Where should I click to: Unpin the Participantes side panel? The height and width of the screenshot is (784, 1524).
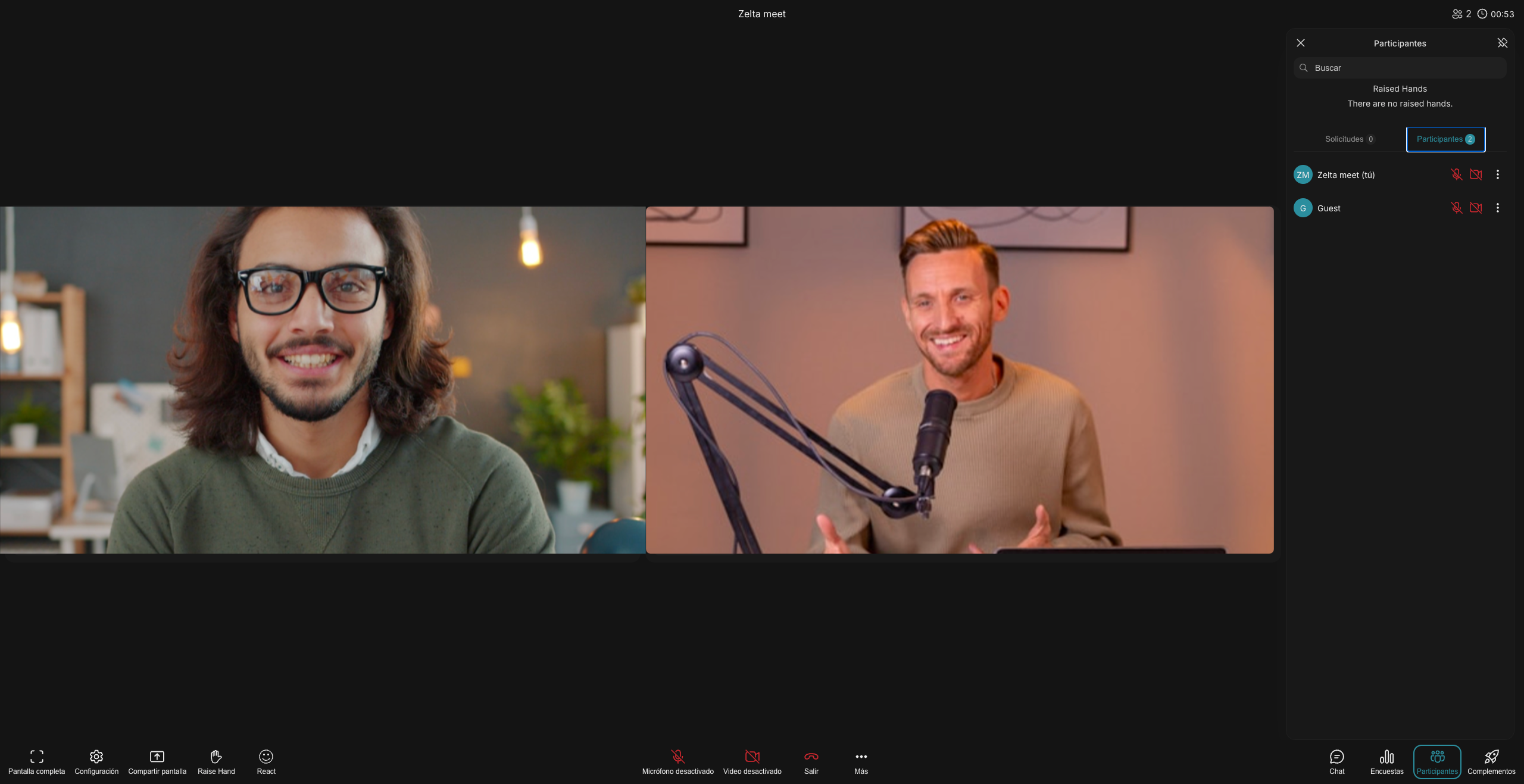1502,43
